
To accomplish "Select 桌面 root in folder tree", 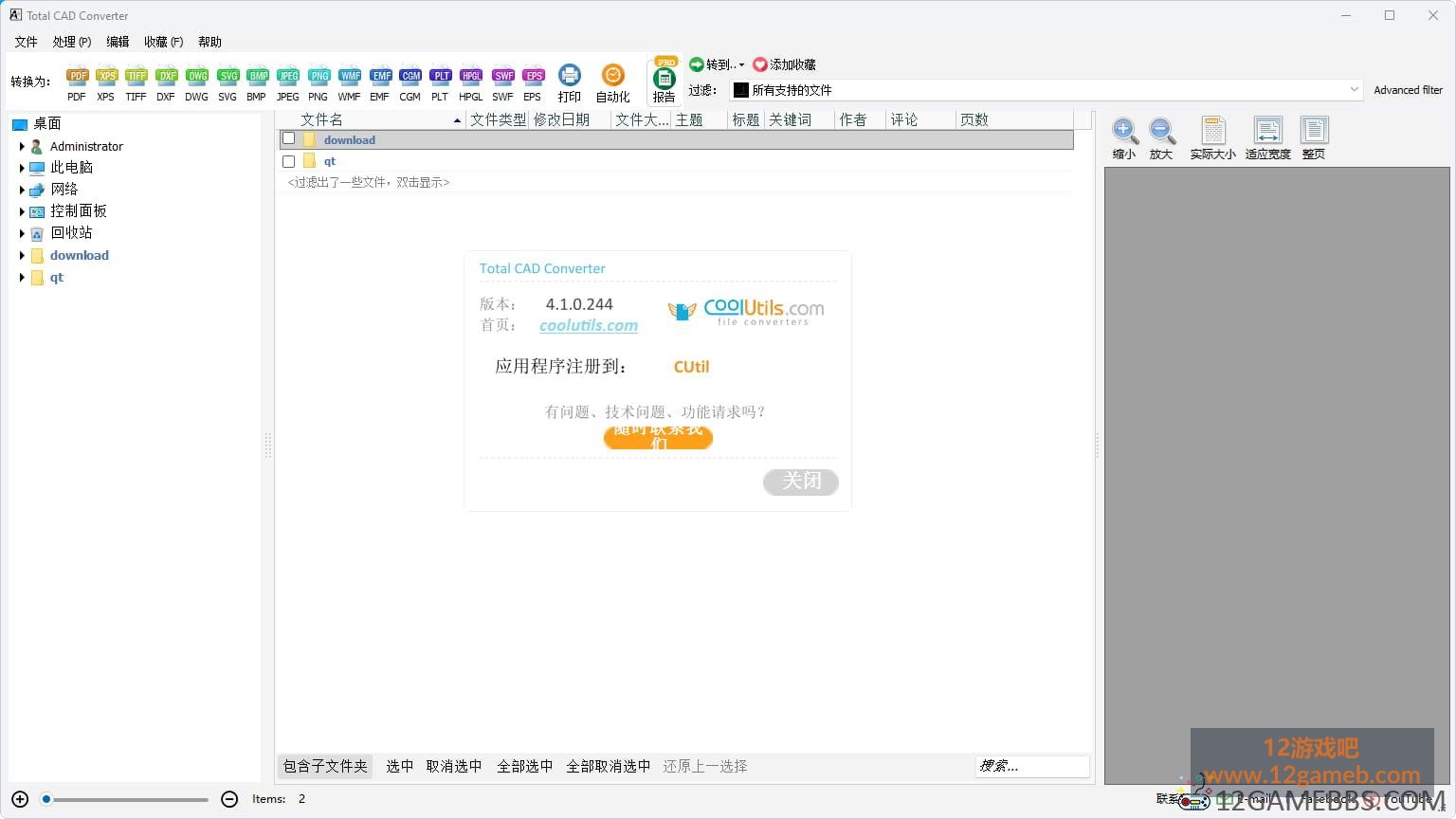I will [x=46, y=123].
